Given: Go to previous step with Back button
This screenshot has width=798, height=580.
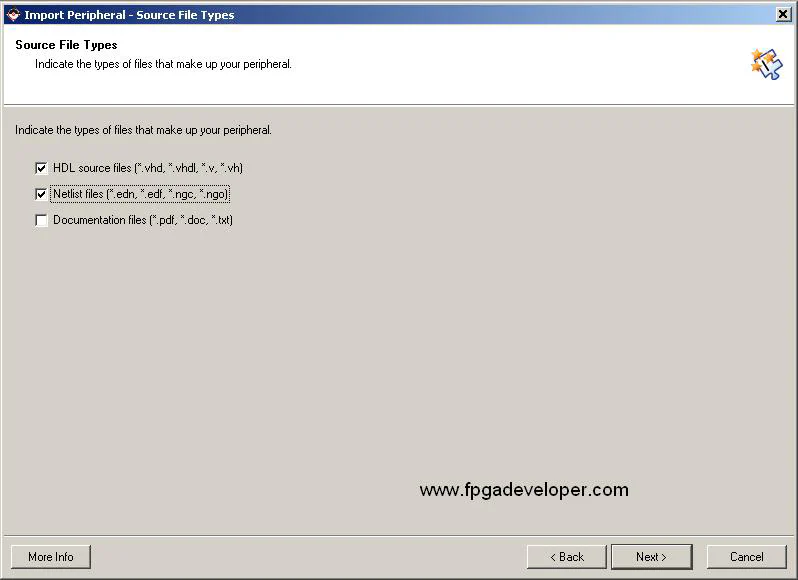Looking at the screenshot, I should point(567,557).
